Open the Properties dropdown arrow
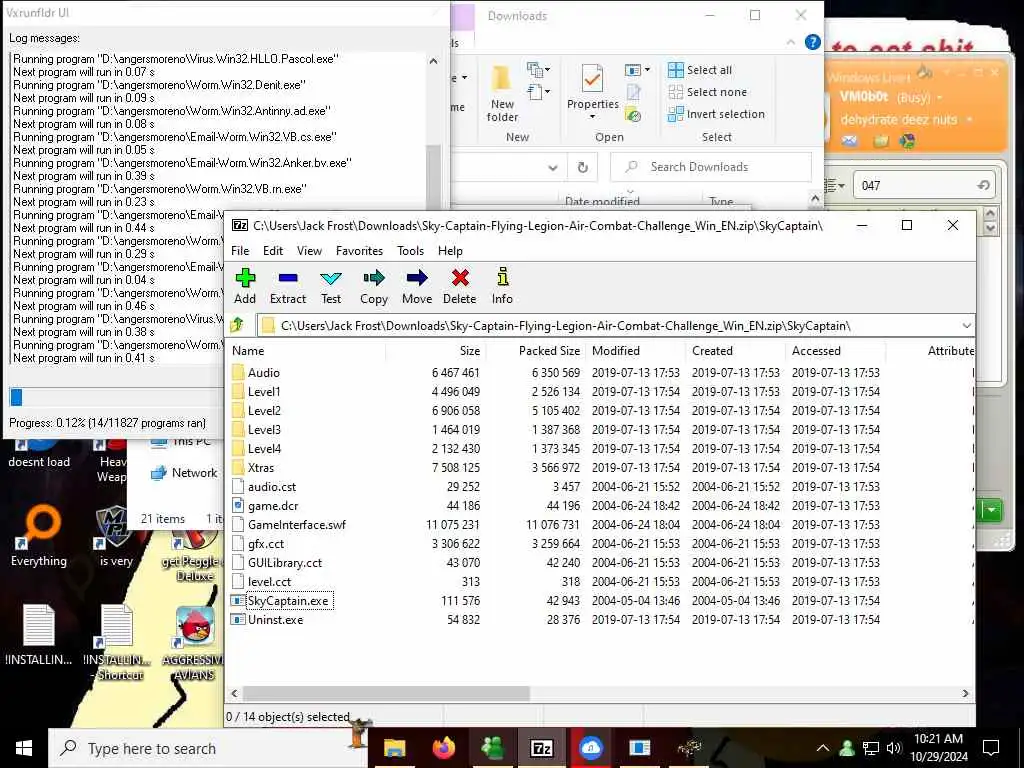1024x768 pixels. click(592, 117)
